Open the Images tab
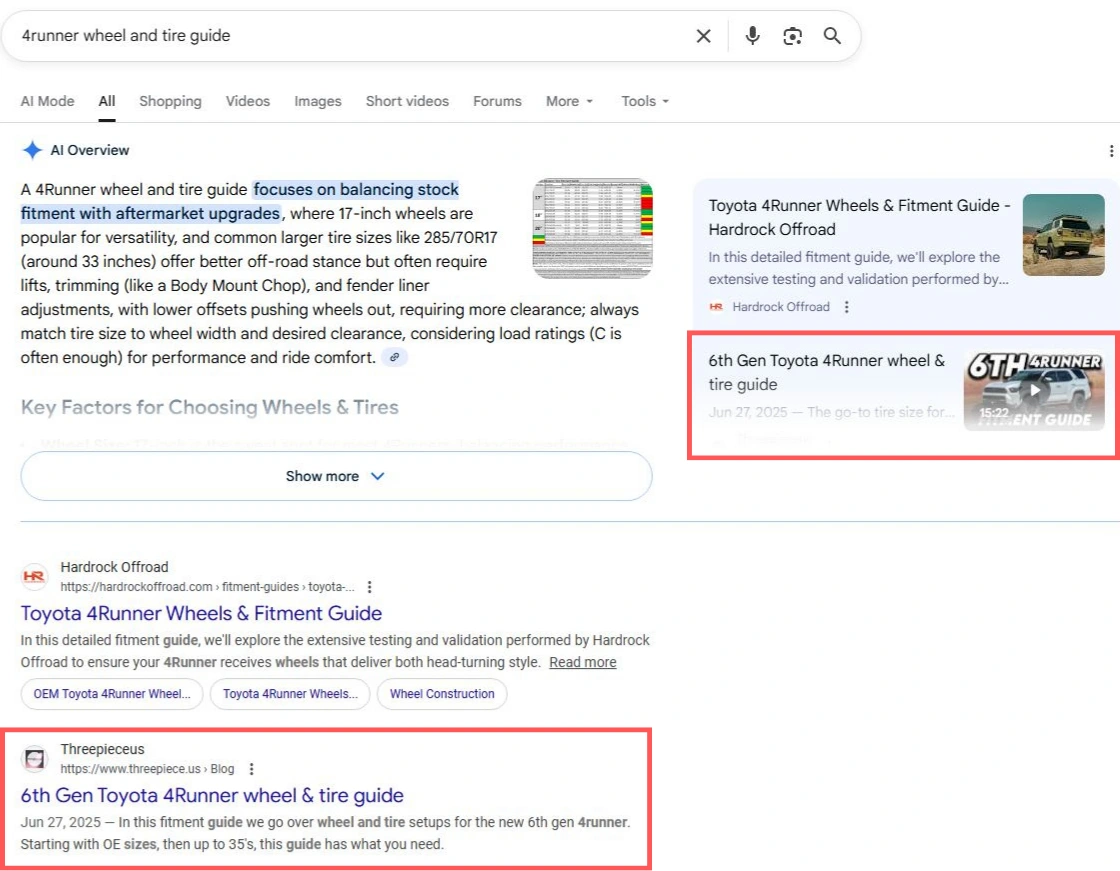 318,101
